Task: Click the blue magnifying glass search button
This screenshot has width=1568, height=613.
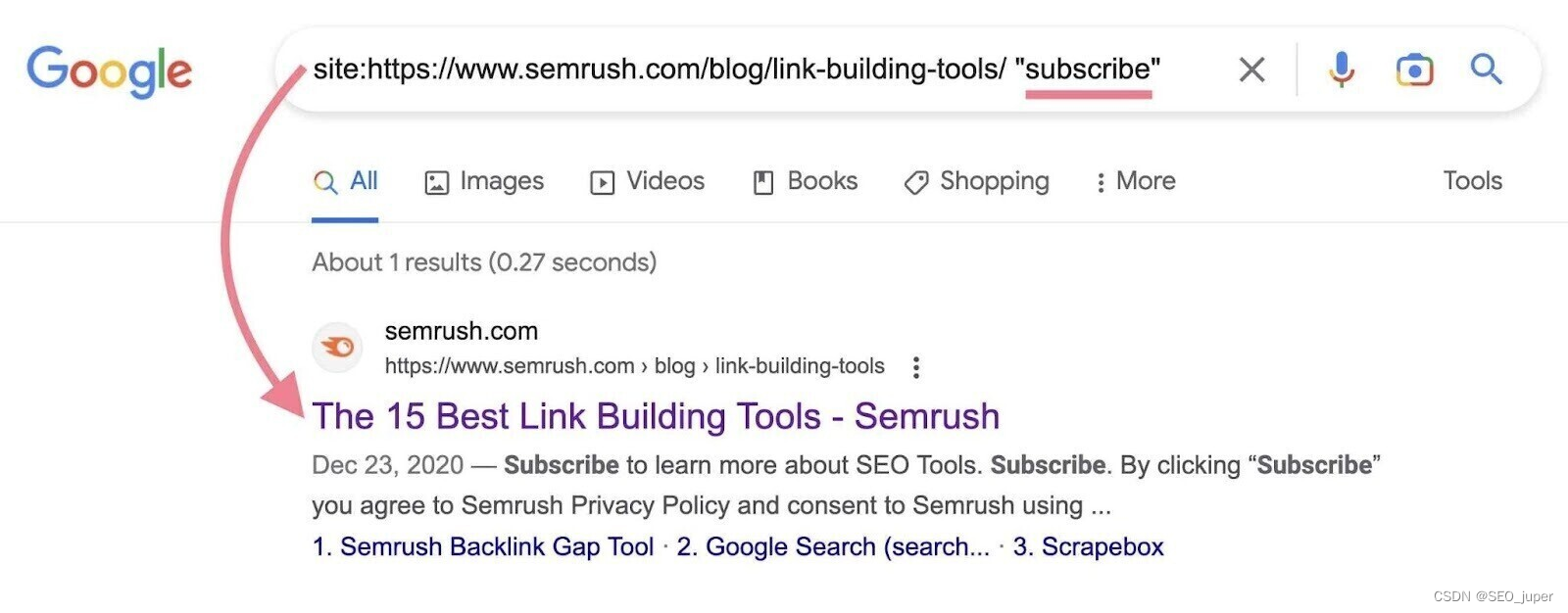Action: click(x=1486, y=70)
